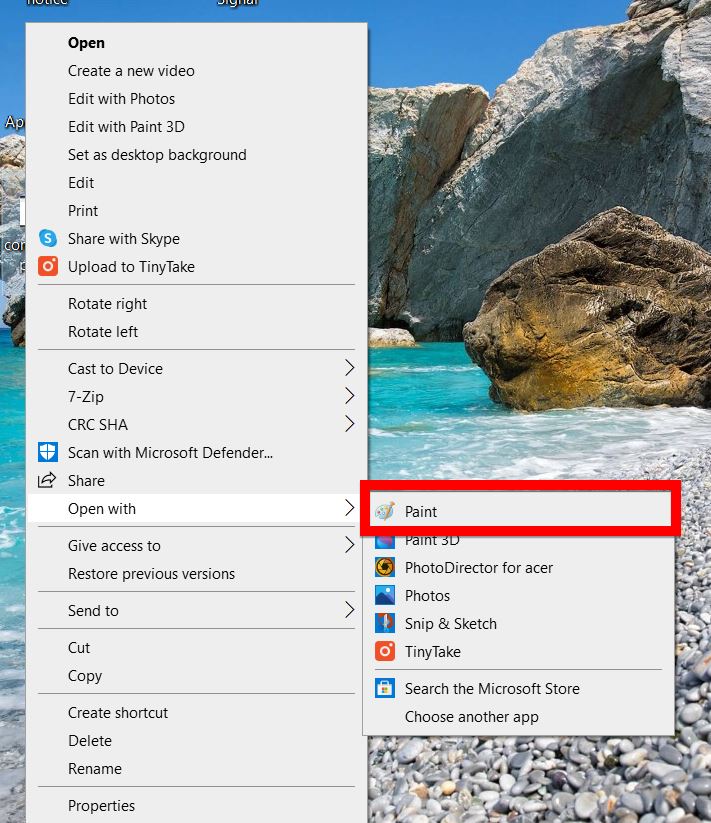Click the Share menu entry
This screenshot has width=711, height=823.
(x=197, y=480)
